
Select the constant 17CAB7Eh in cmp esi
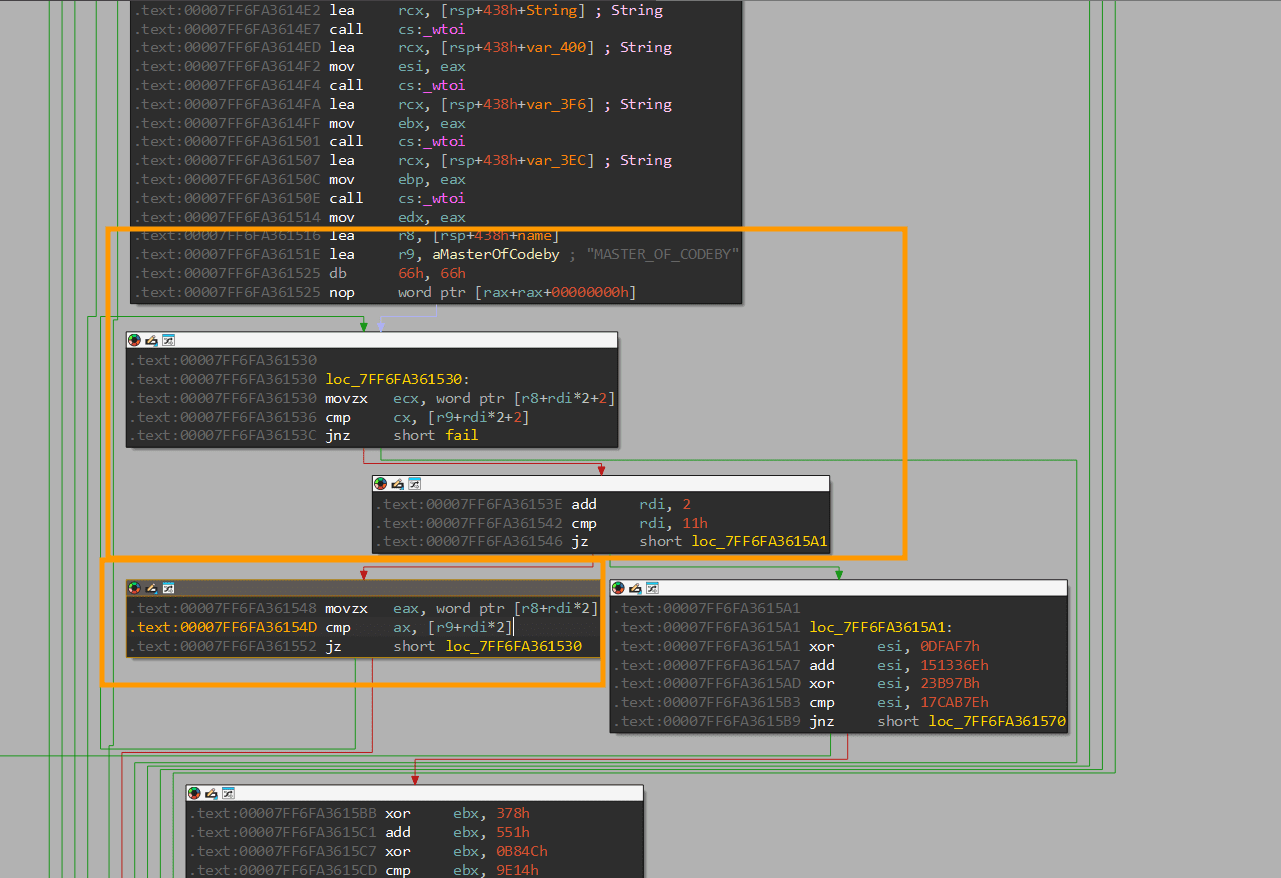945,703
